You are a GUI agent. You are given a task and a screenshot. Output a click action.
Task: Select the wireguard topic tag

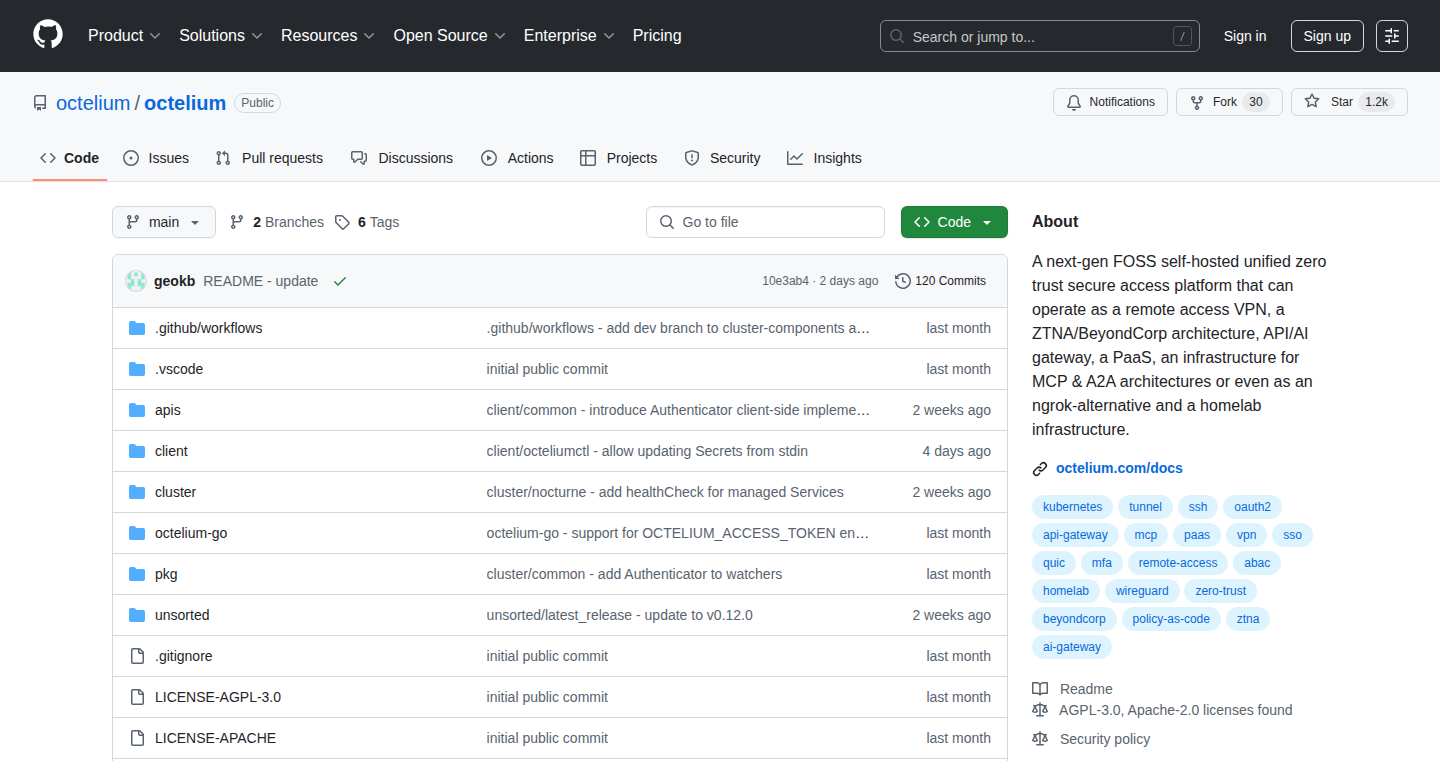[1142, 591]
